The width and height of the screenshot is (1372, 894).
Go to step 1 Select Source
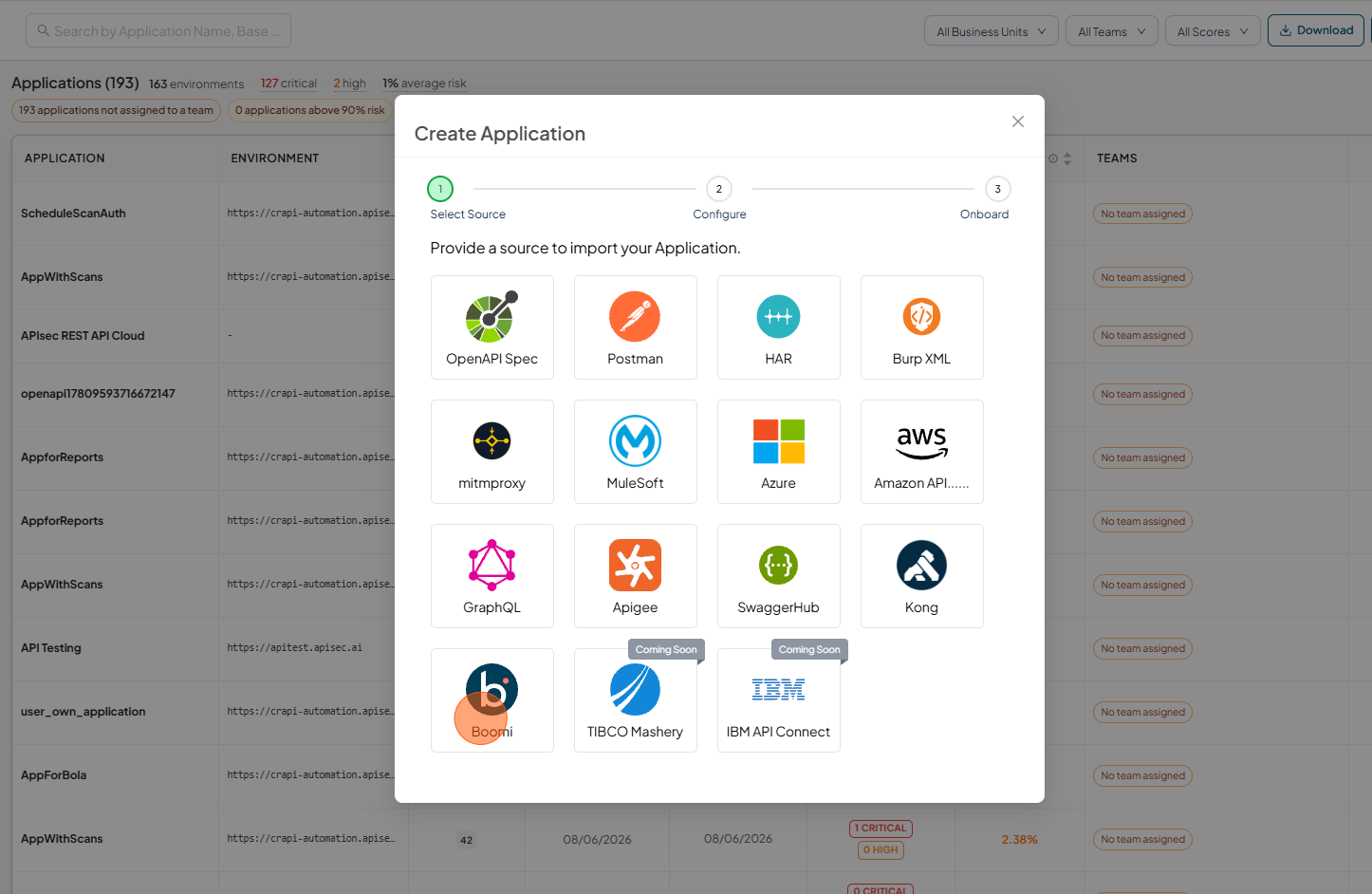440,189
